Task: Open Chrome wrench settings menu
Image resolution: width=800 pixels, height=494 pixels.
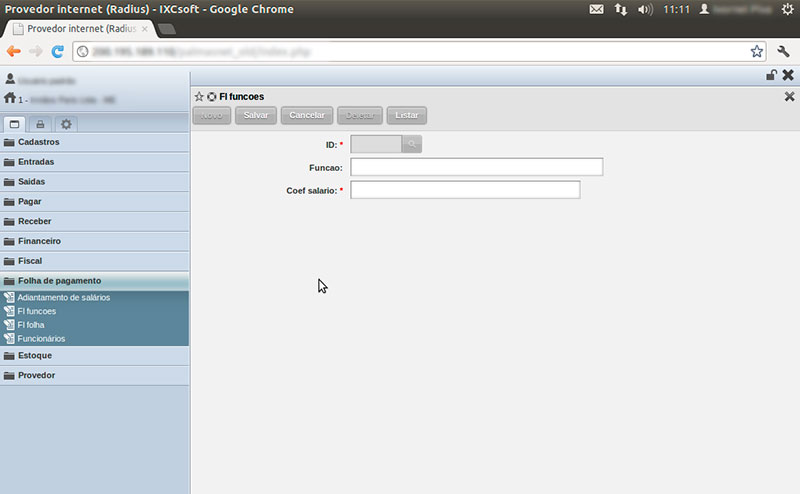Action: click(x=783, y=51)
